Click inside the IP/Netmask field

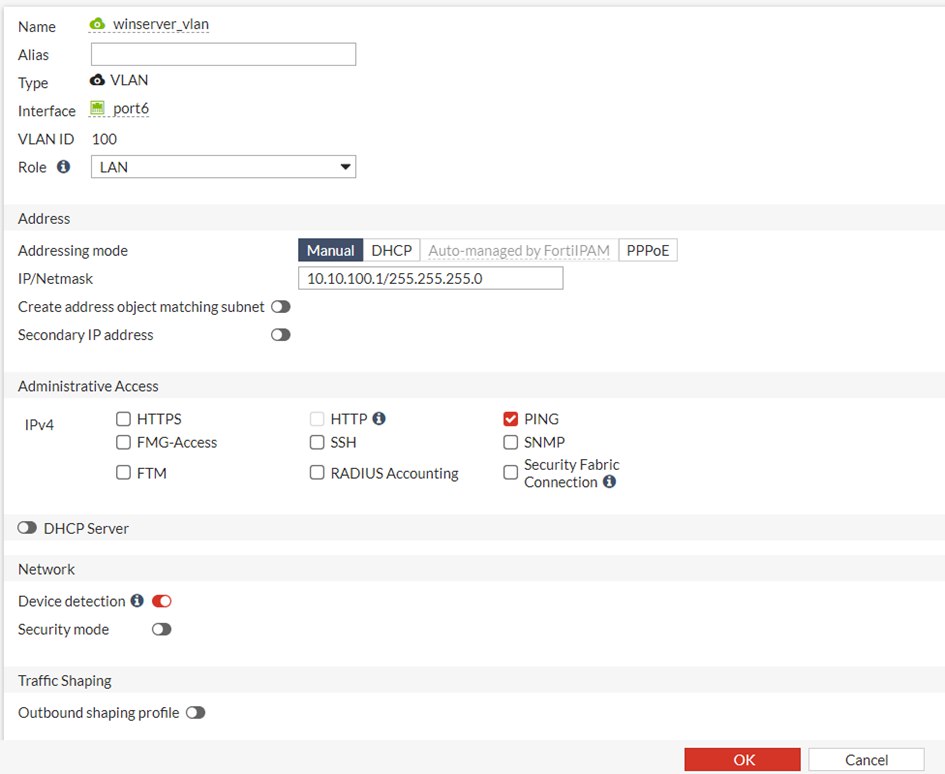click(430, 278)
